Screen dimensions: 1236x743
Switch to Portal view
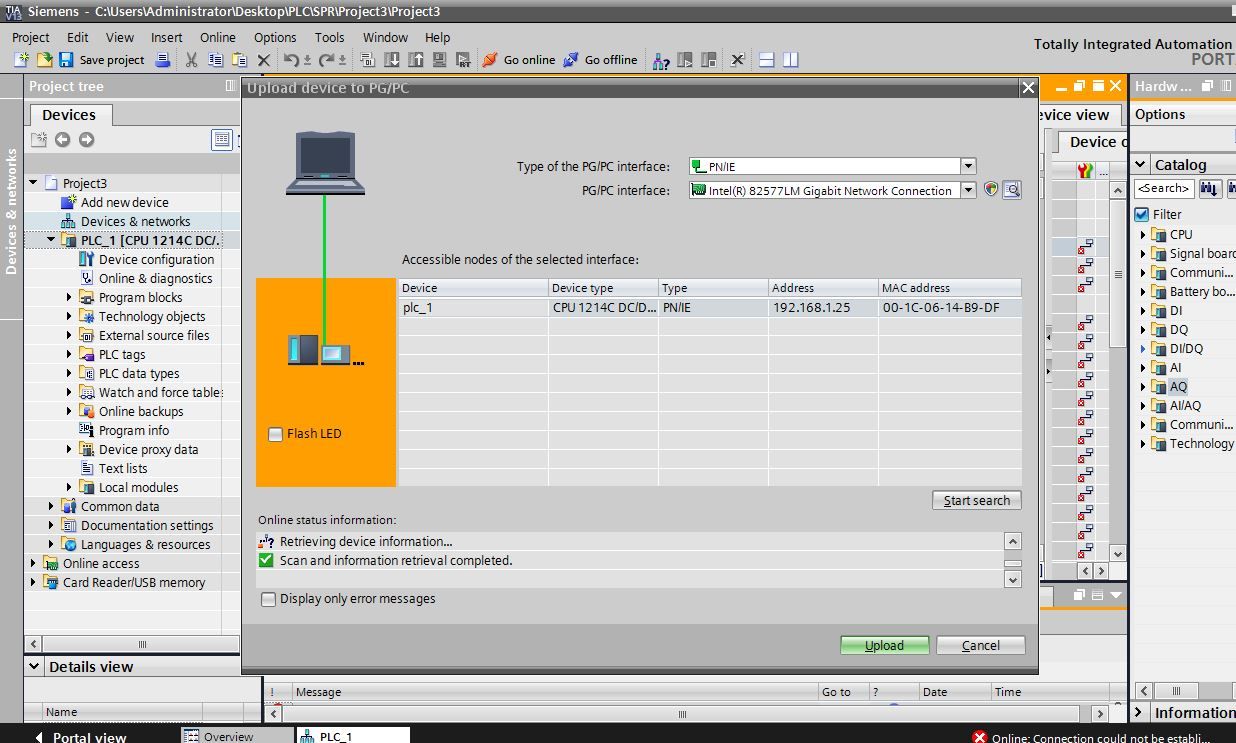pos(80,737)
